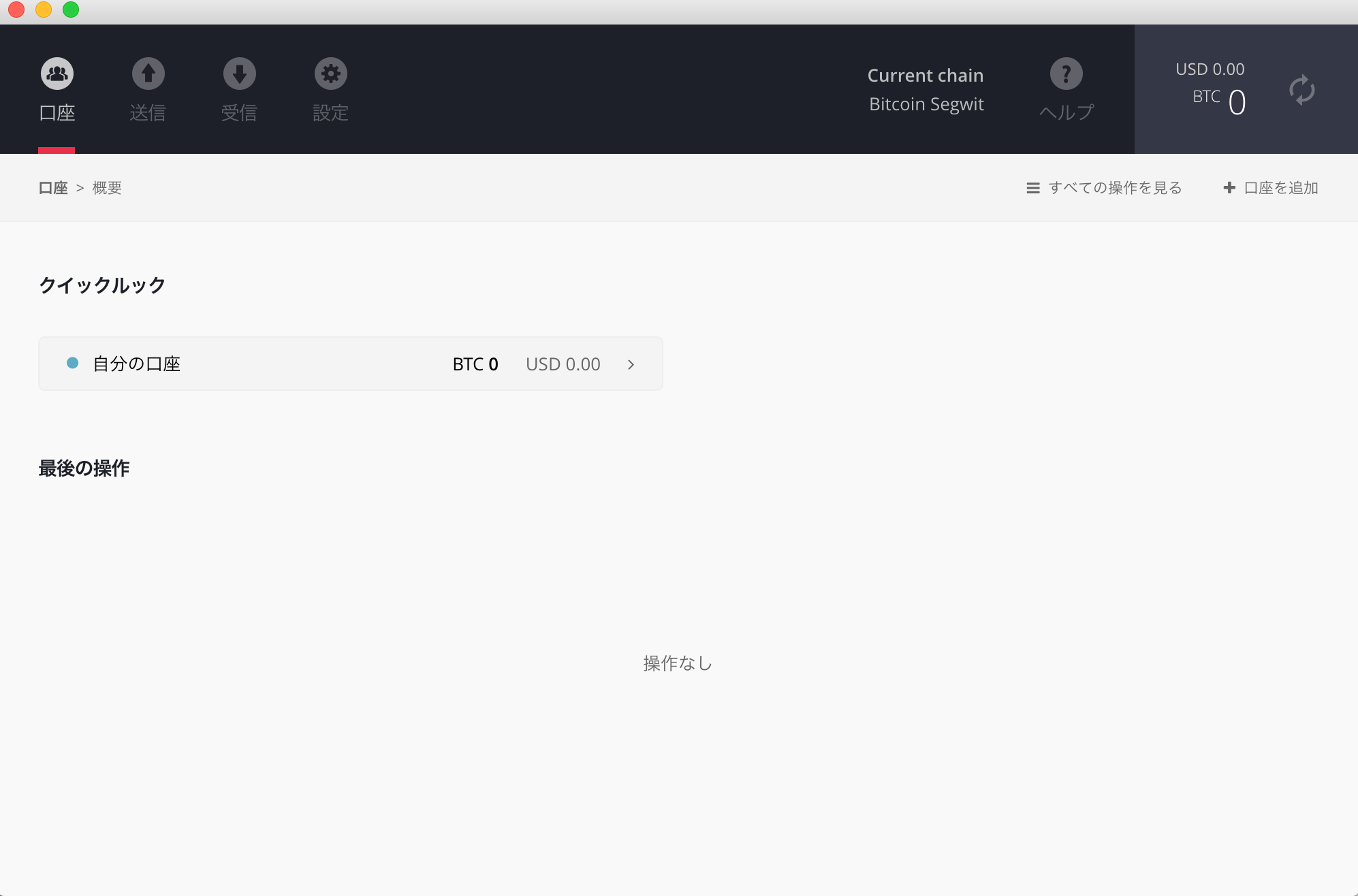Image resolution: width=1358 pixels, height=896 pixels.
Task: Click the Accounts (口座) people icon
Action: tap(57, 74)
